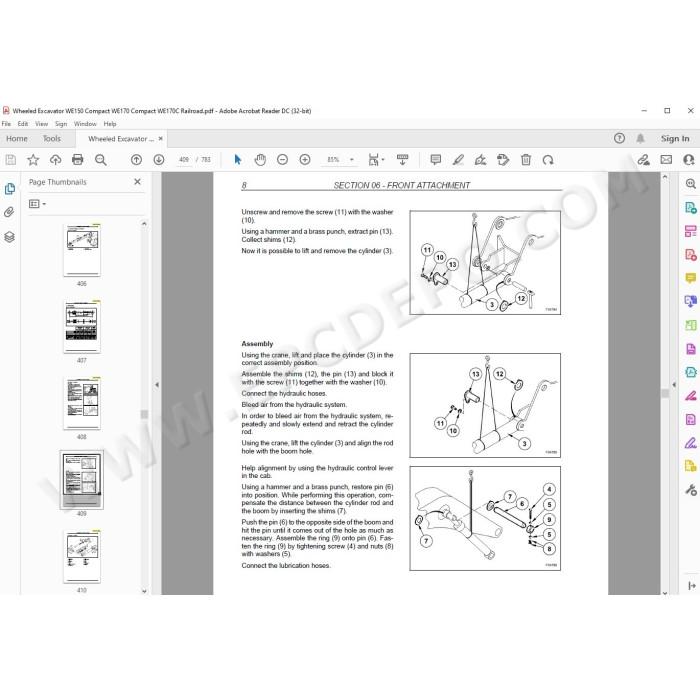Select the Highlight pen tool

(458, 159)
